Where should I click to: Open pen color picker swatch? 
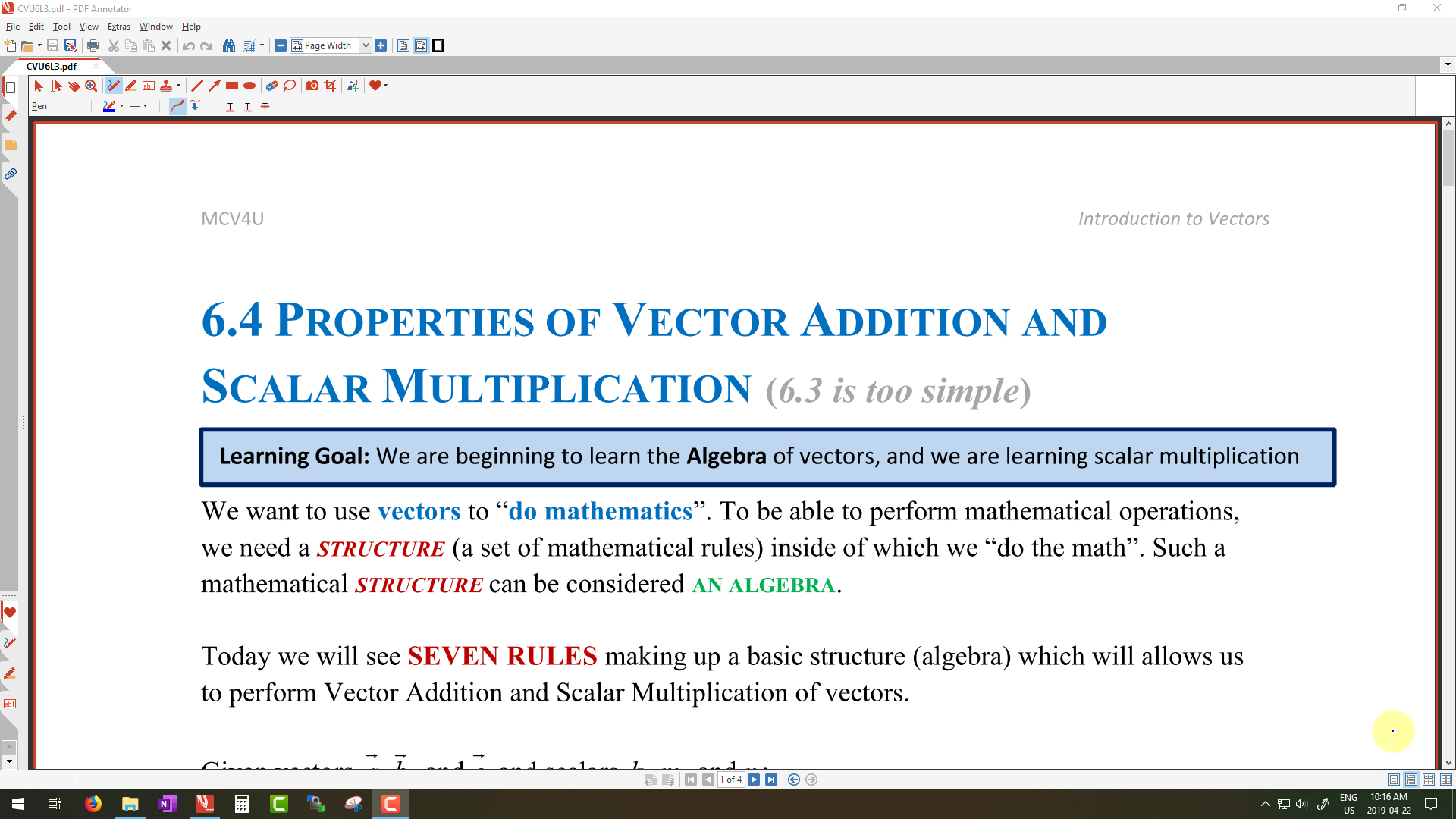(x=109, y=106)
